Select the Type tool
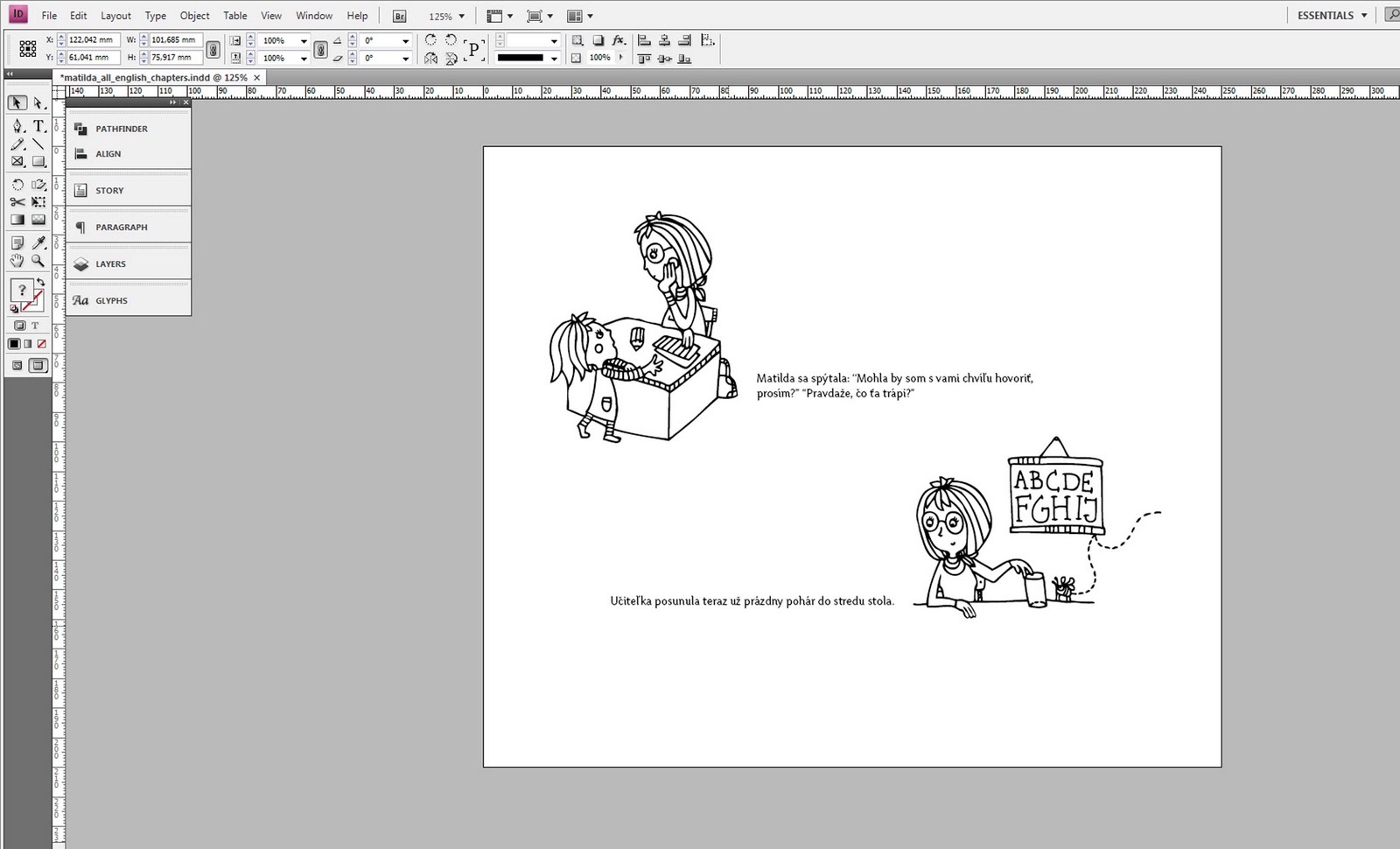Viewport: 1400px width, 849px height. pos(38,126)
